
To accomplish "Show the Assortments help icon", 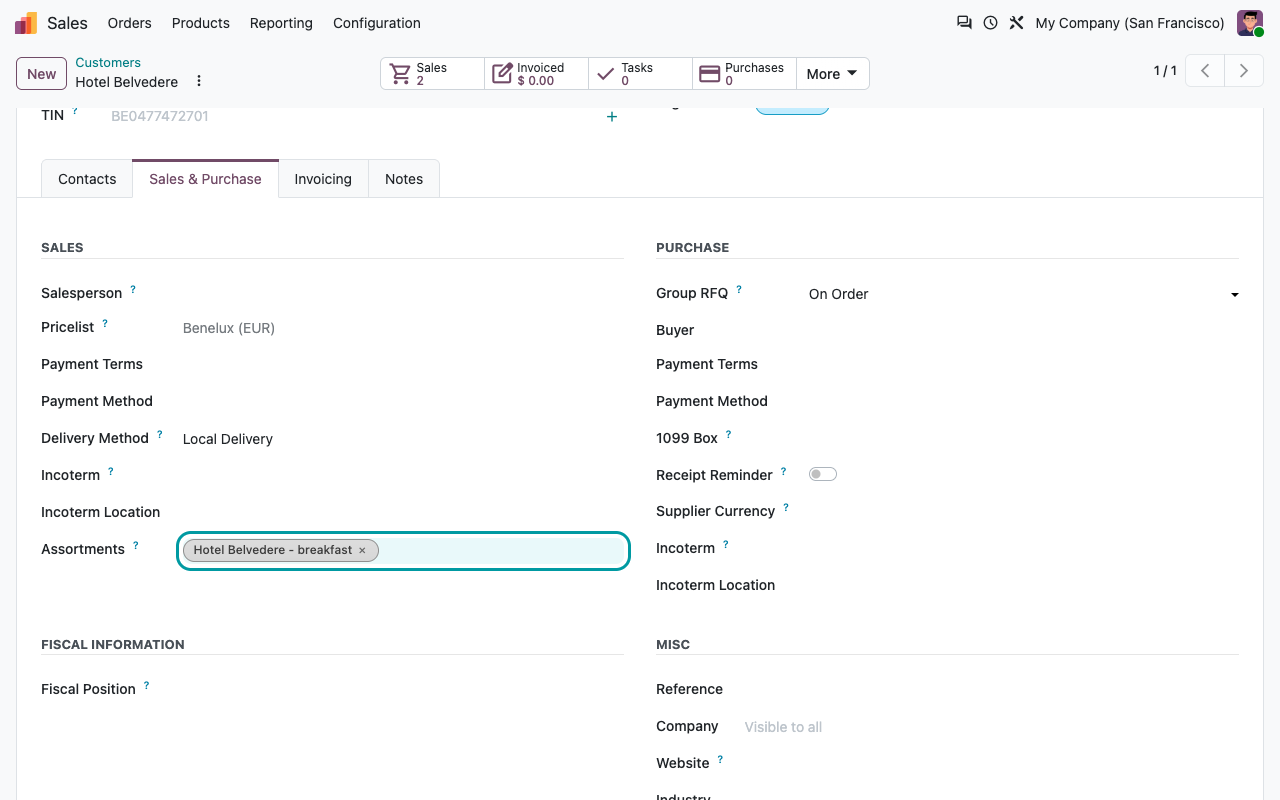I will [136, 546].
